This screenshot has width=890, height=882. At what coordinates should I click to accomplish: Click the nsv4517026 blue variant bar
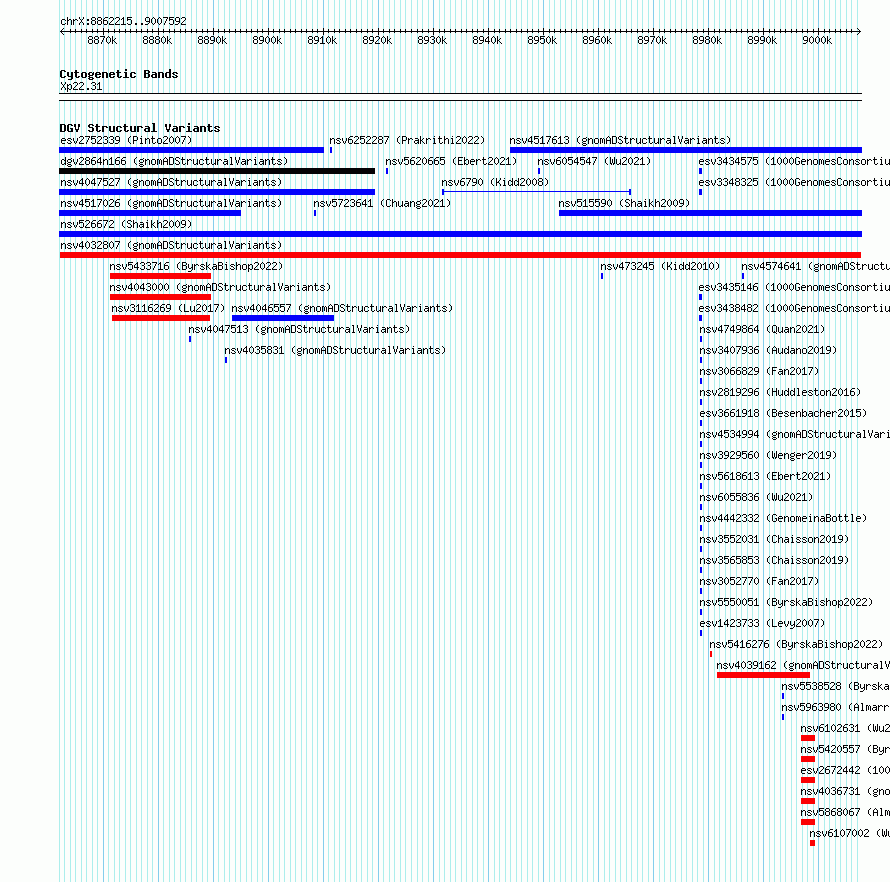tap(150, 213)
